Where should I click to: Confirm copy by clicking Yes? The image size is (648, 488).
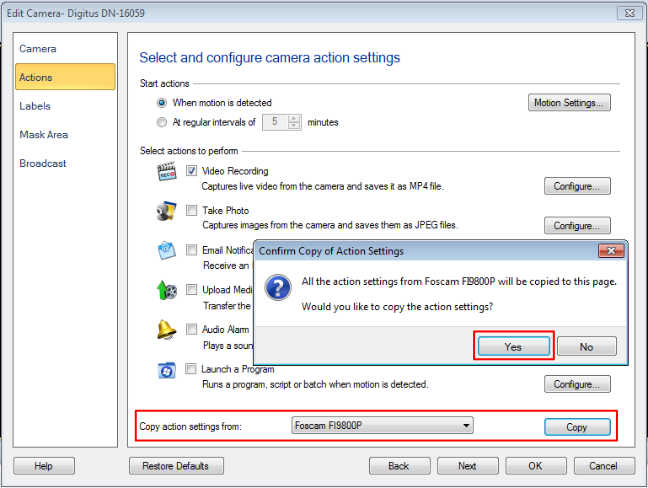pos(513,346)
